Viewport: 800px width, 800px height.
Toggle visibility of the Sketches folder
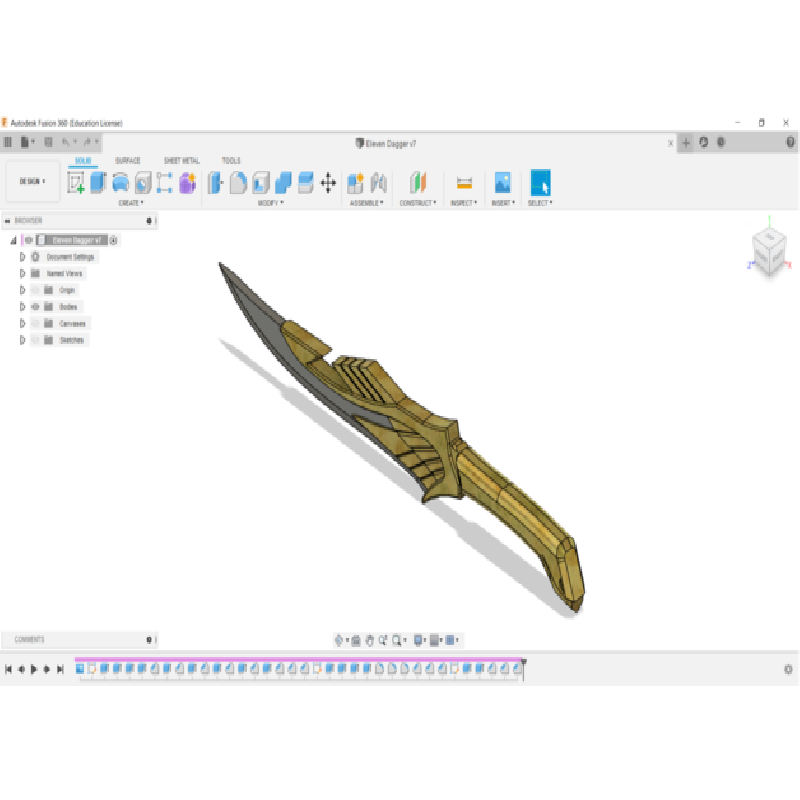pos(35,340)
